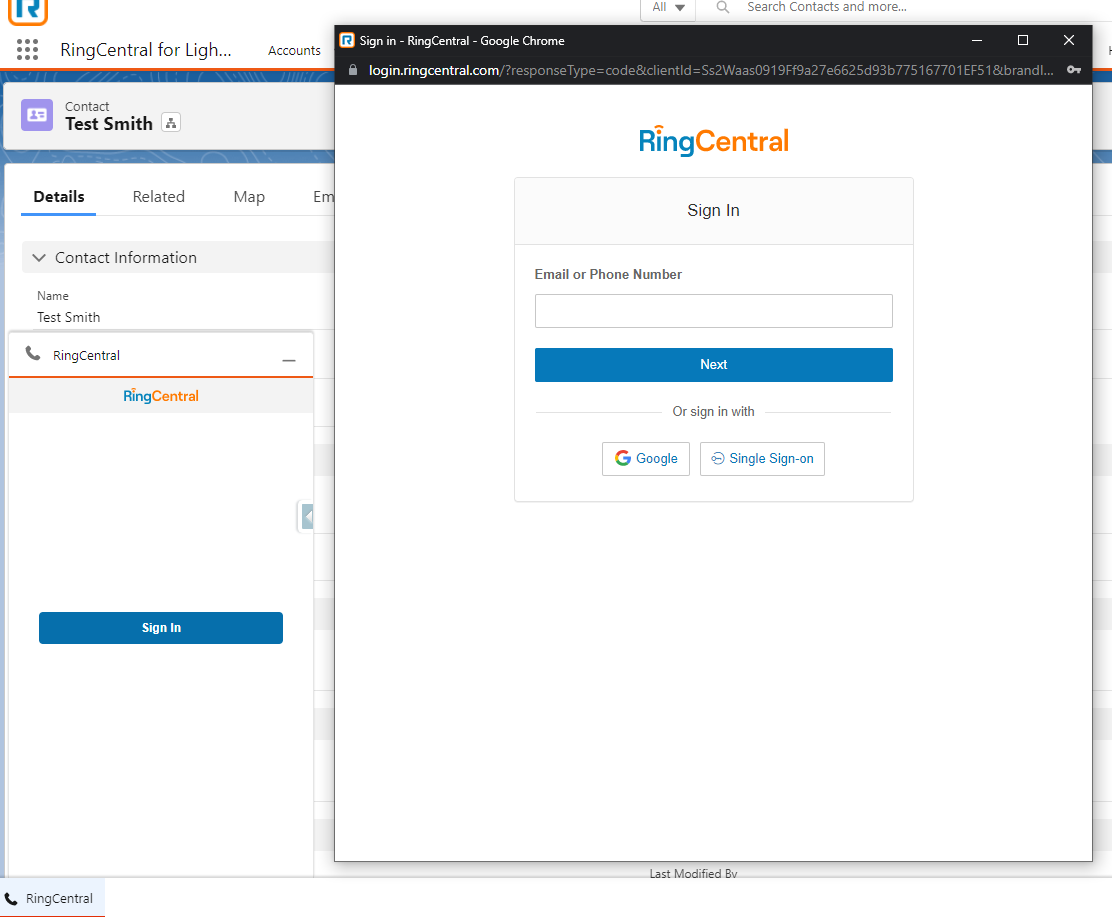Click the RingCentral logo inside the softphone widget

pyautogui.click(x=161, y=396)
